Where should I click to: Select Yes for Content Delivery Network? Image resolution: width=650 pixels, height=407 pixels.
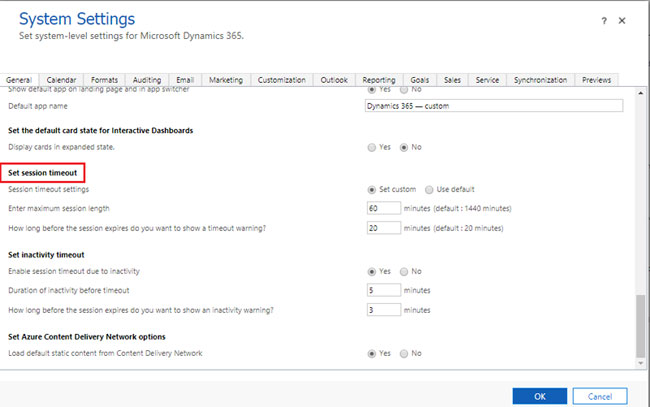click(372, 354)
